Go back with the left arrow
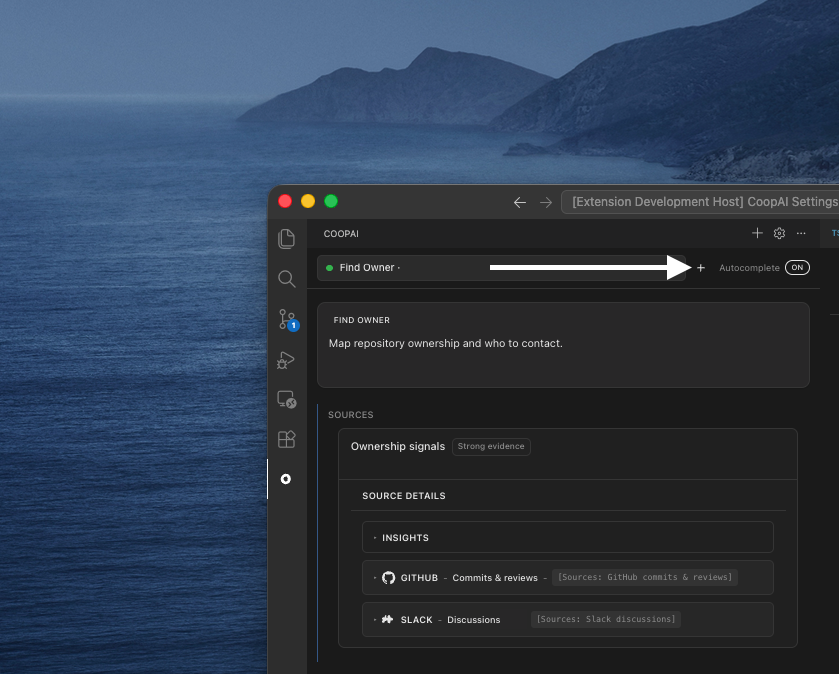The width and height of the screenshot is (839, 674). click(520, 202)
